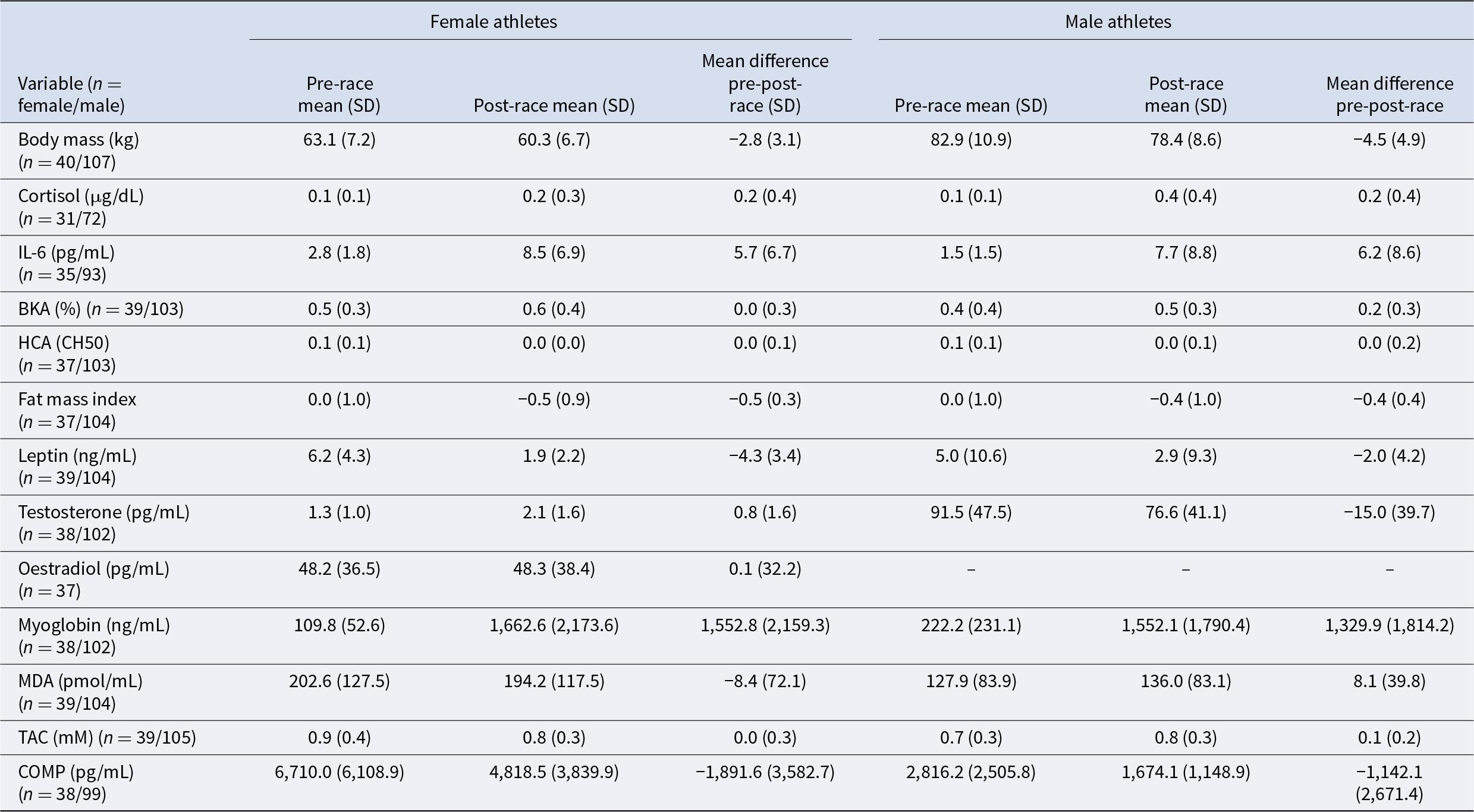Click the Leptin female pre-race value 6.2 (4.3)
The height and width of the screenshot is (812, 1474).
(x=339, y=456)
